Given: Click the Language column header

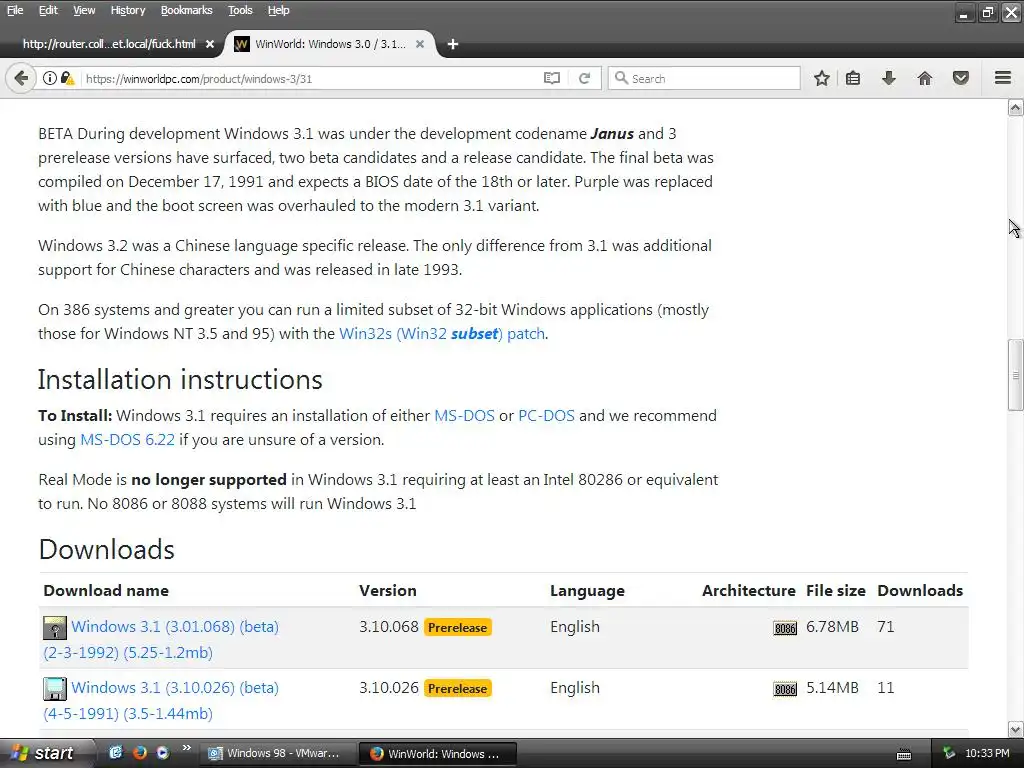Looking at the screenshot, I should [587, 591].
